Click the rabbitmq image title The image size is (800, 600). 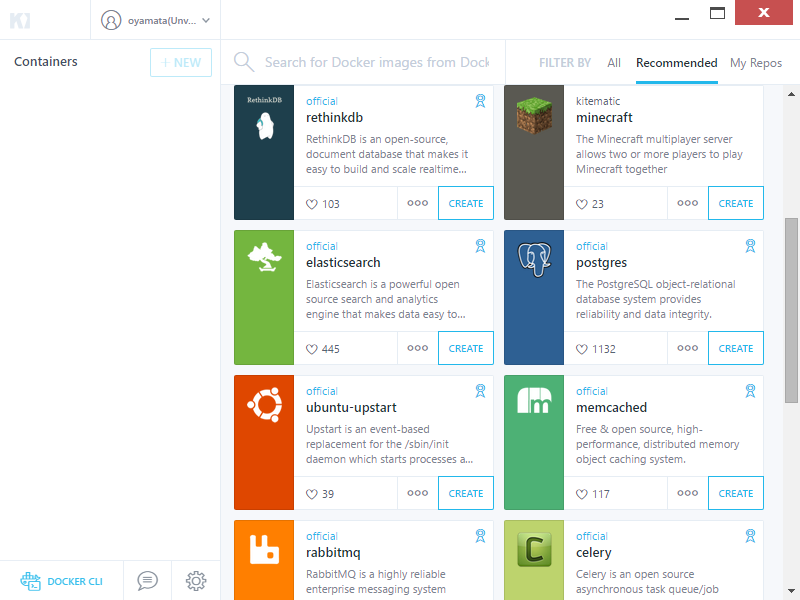(x=333, y=553)
